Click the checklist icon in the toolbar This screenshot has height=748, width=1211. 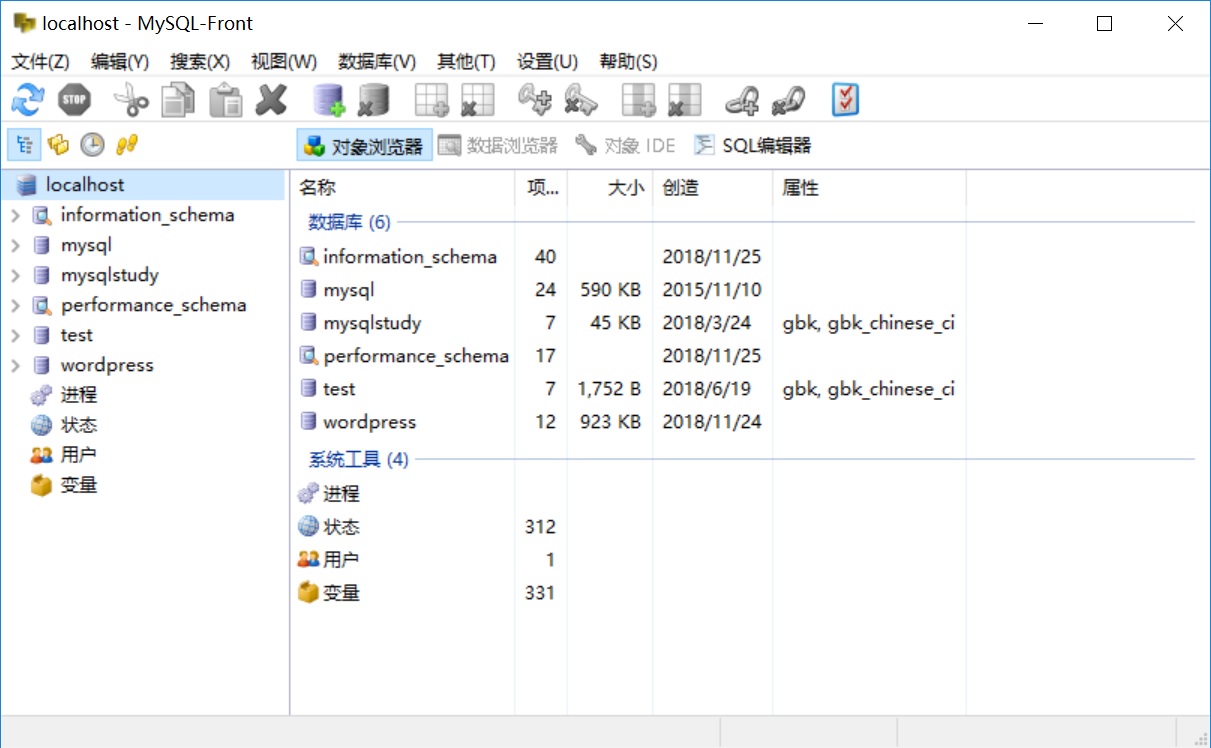[x=846, y=100]
